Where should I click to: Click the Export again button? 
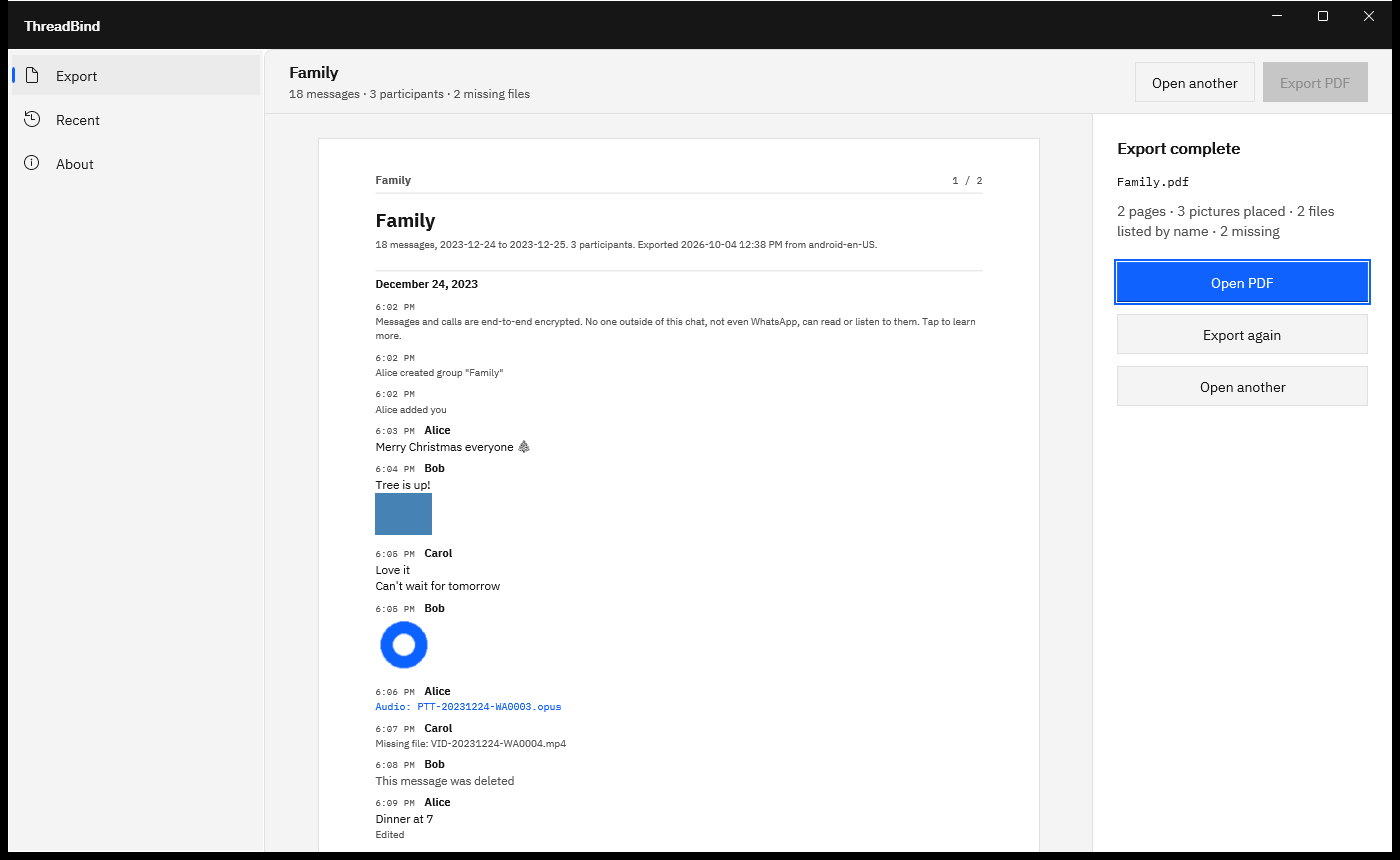pos(1242,335)
